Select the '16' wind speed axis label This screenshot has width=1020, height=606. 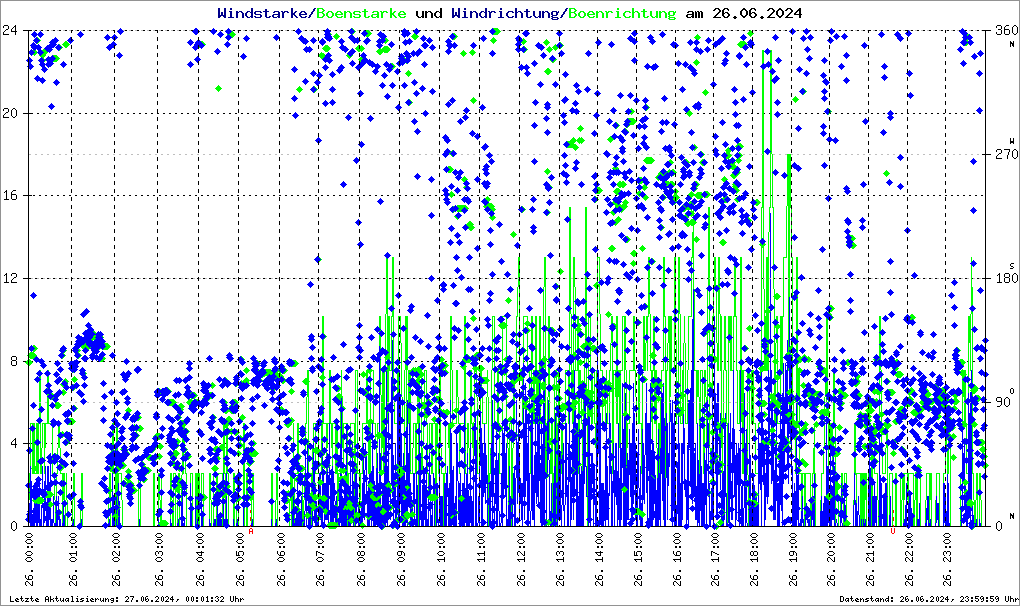click(x=10, y=196)
